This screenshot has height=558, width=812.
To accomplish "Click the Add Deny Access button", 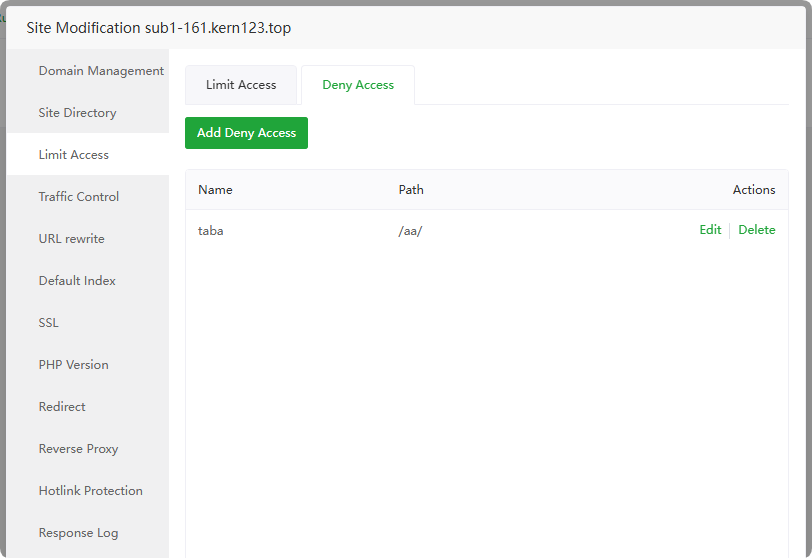I will 246,133.
